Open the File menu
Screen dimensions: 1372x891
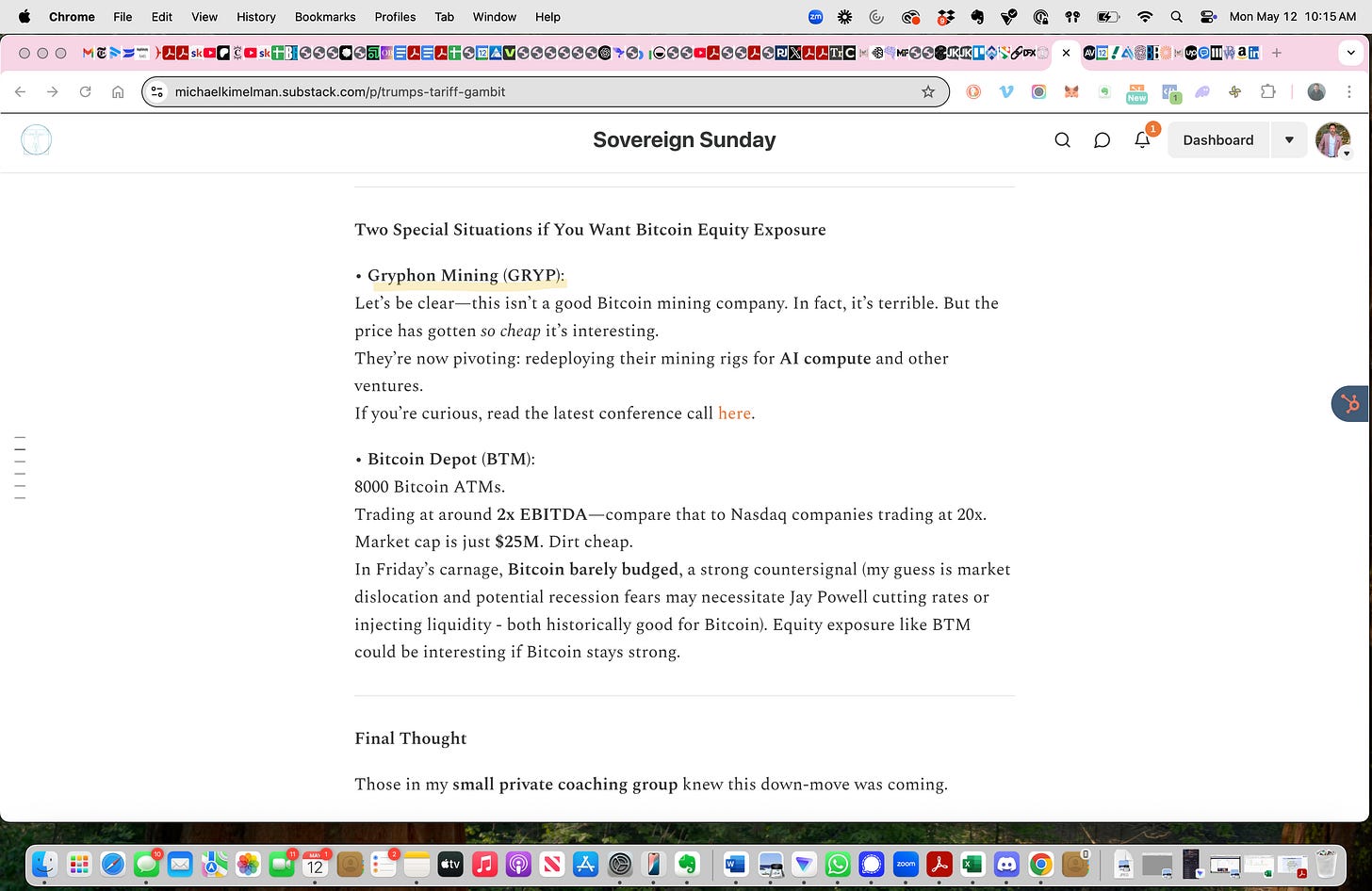122,16
